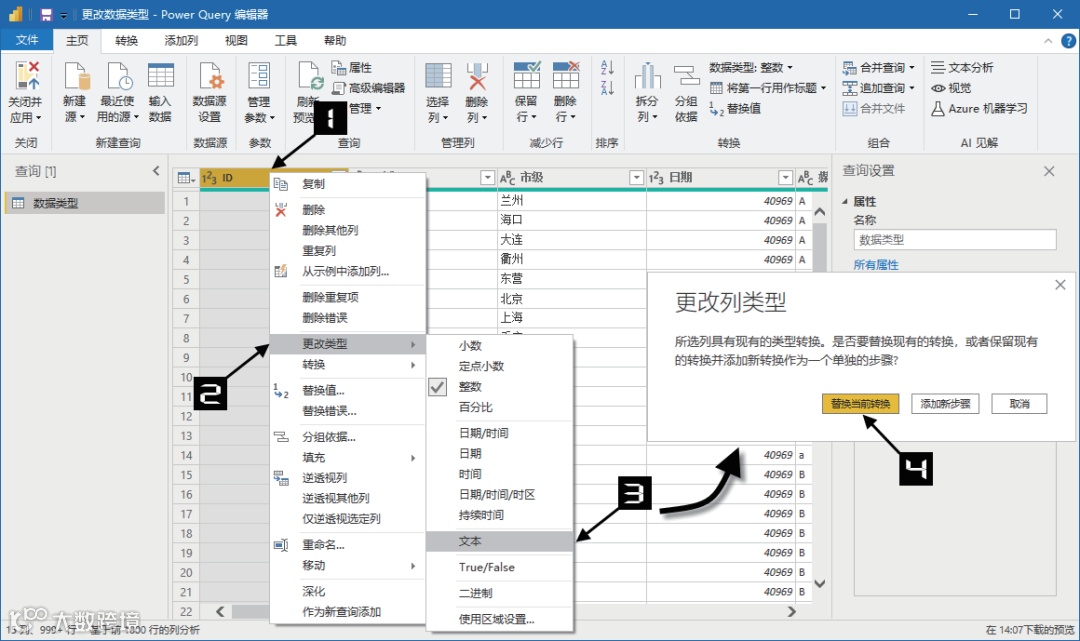The image size is (1080, 641).
Task: Open the 日期 column filter dropdown
Action: 785,178
